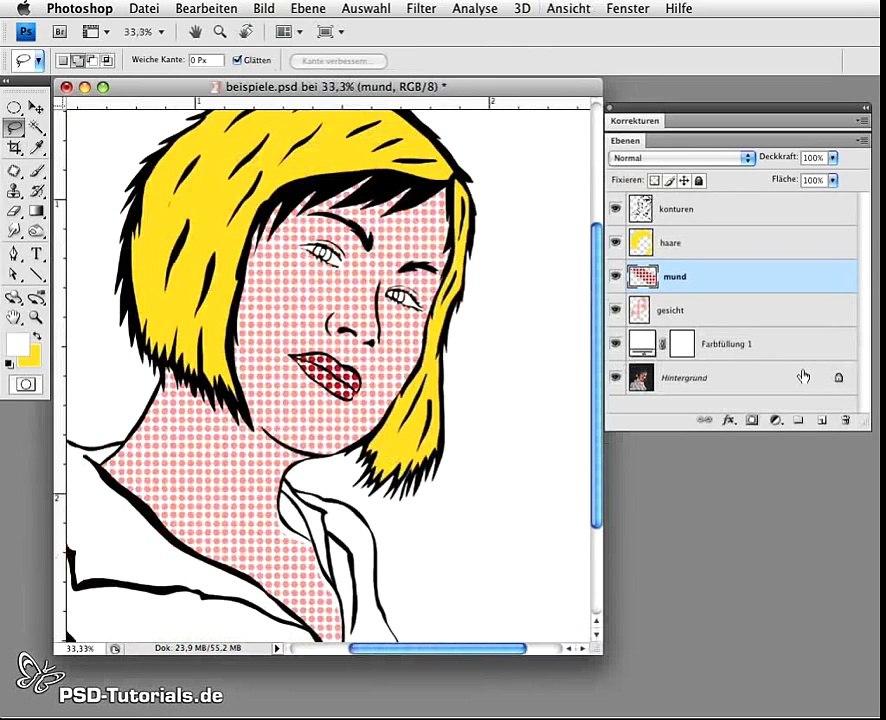Viewport: 886px width, 720px height.
Task: Select the Smudge tool
Action: click(14, 231)
